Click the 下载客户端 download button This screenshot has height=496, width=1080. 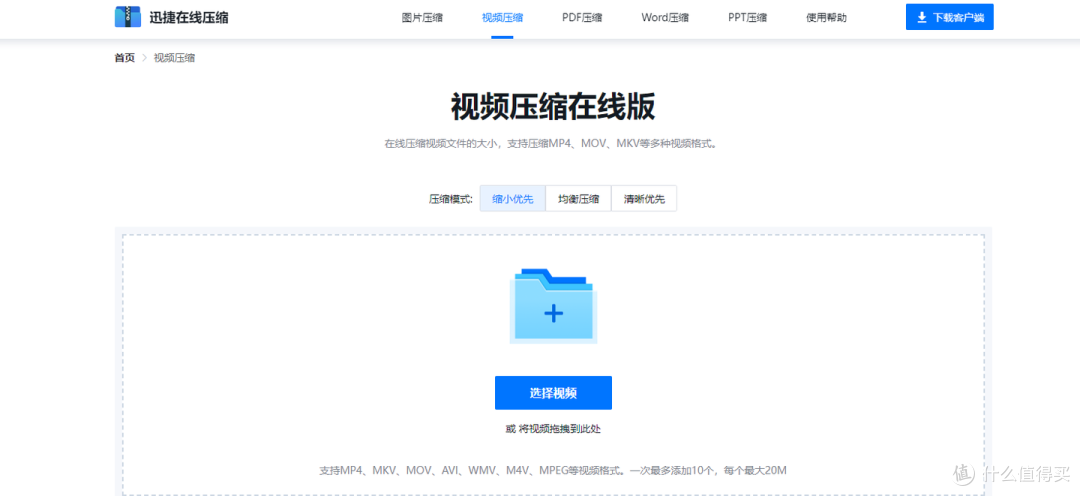950,17
